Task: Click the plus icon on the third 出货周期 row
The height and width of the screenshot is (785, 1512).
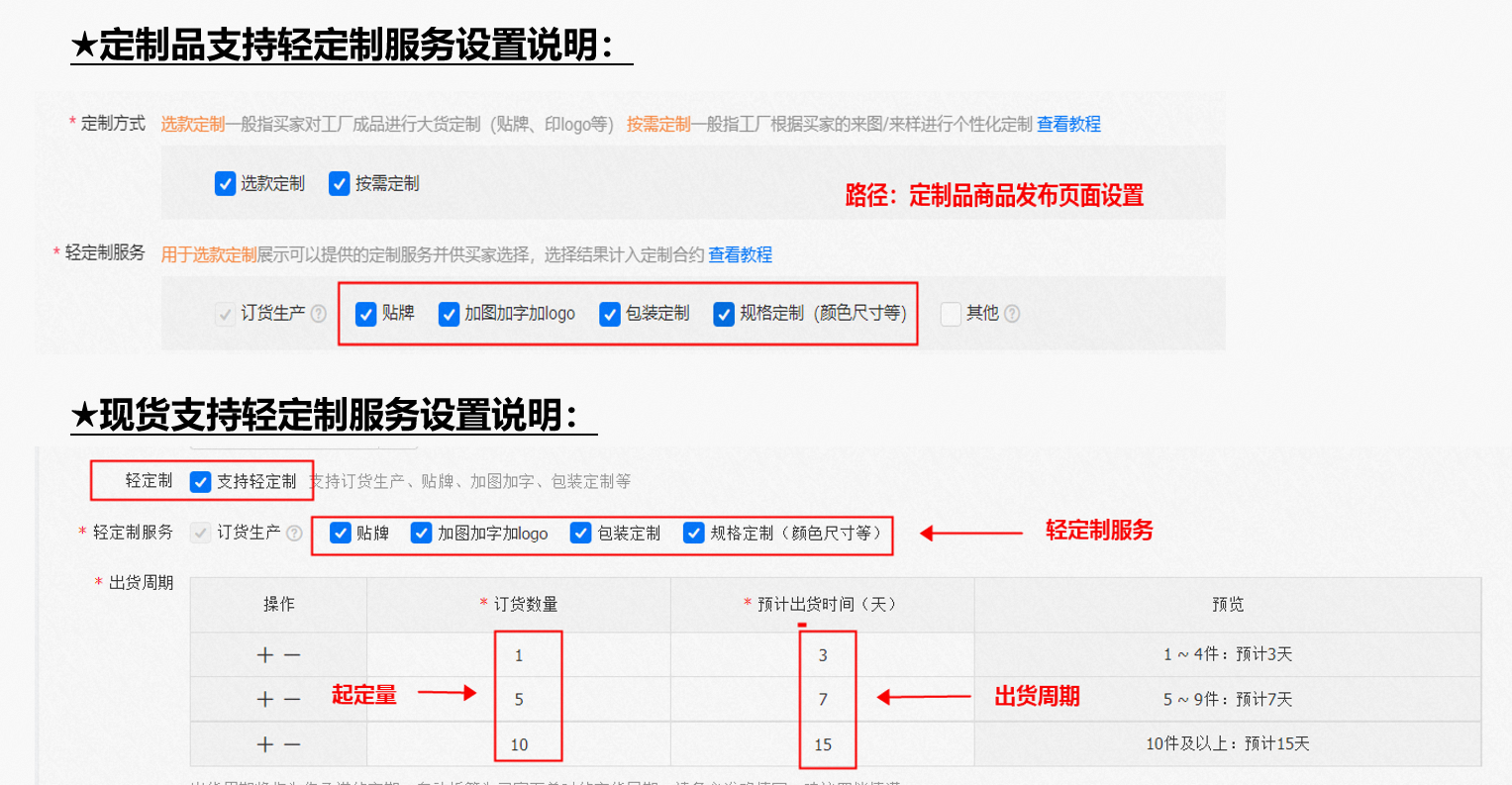Action: pos(263,744)
